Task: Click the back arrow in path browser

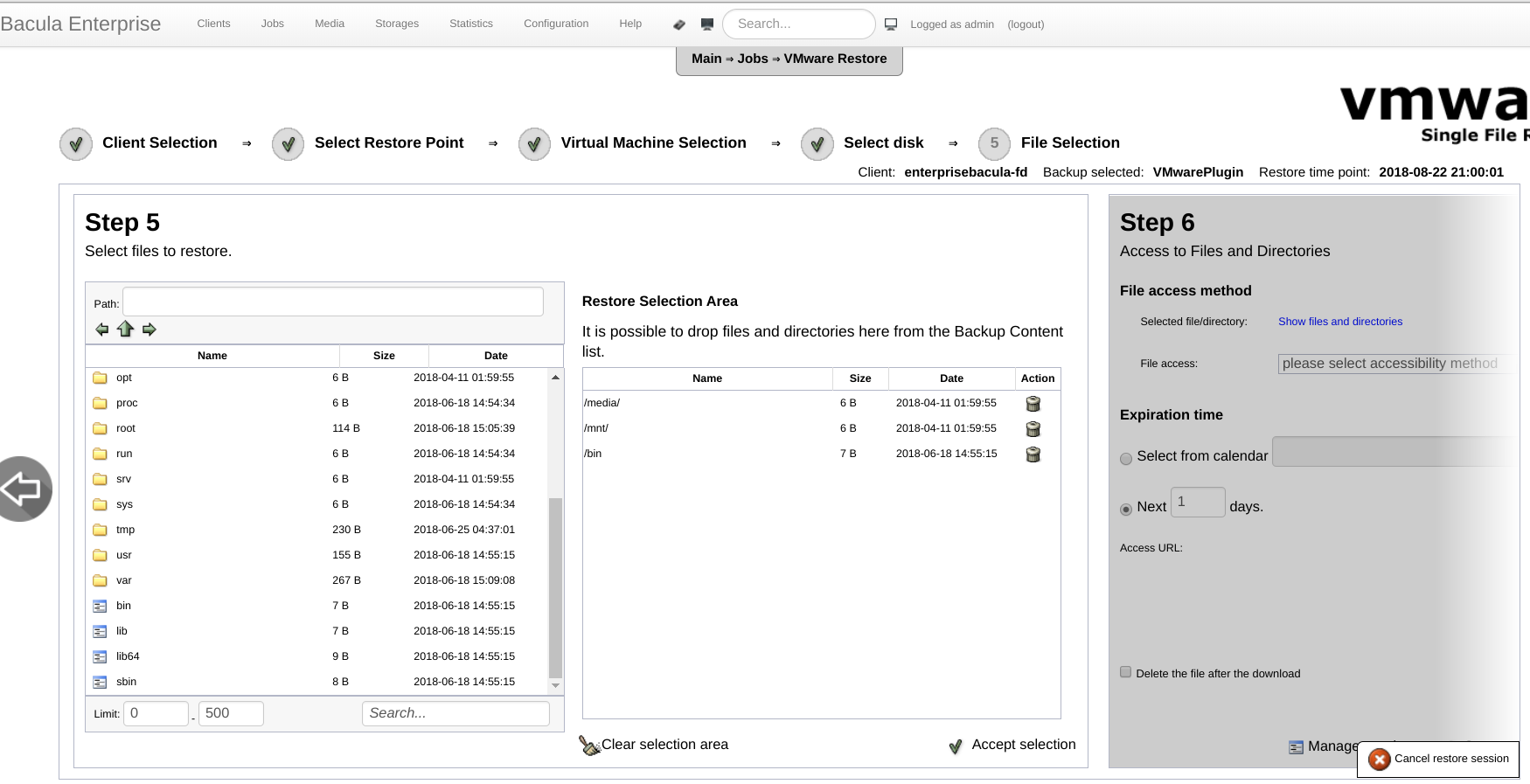Action: [102, 330]
